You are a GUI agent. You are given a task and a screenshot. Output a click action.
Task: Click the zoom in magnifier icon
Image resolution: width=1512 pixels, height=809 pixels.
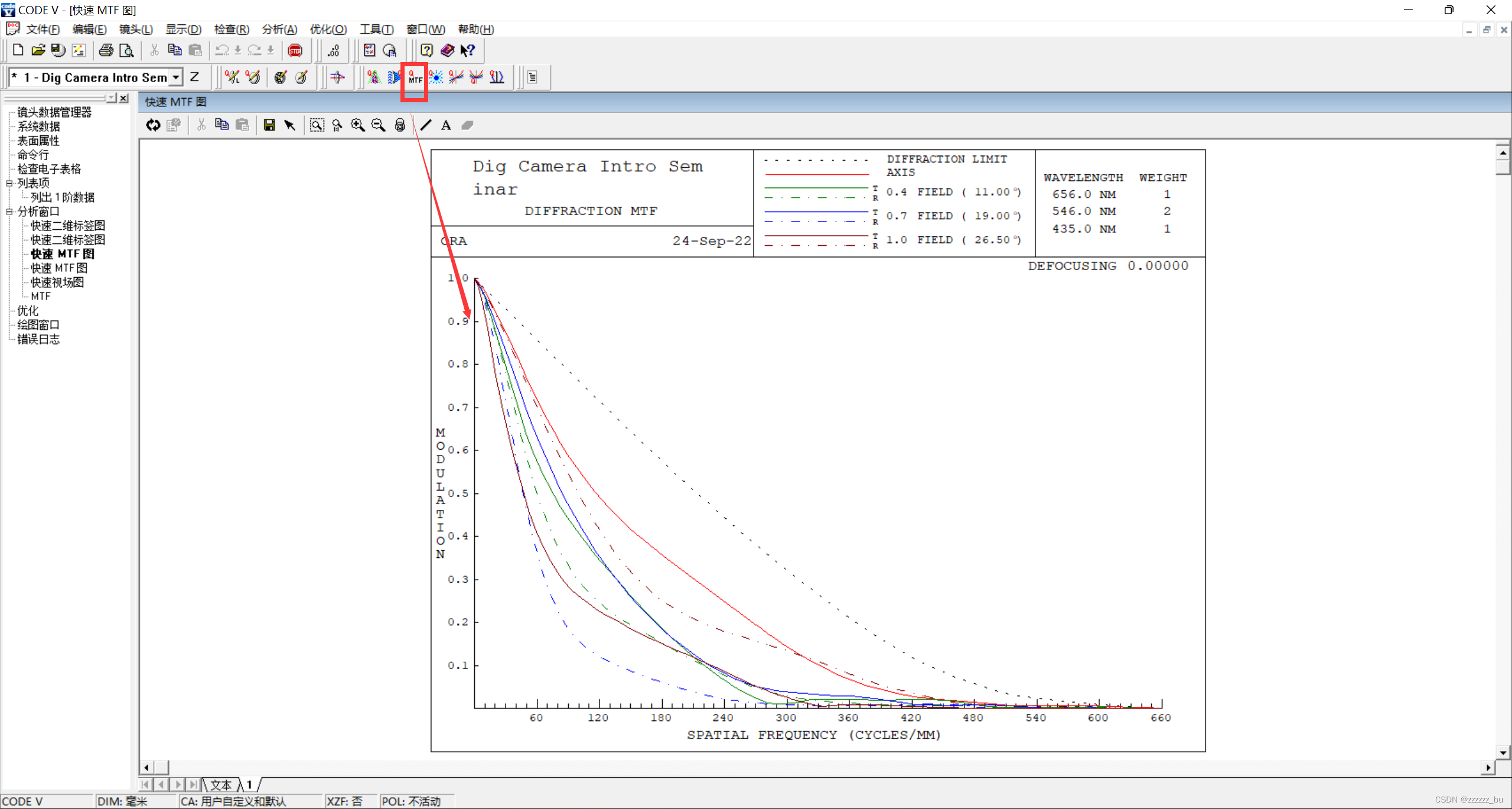(x=357, y=125)
